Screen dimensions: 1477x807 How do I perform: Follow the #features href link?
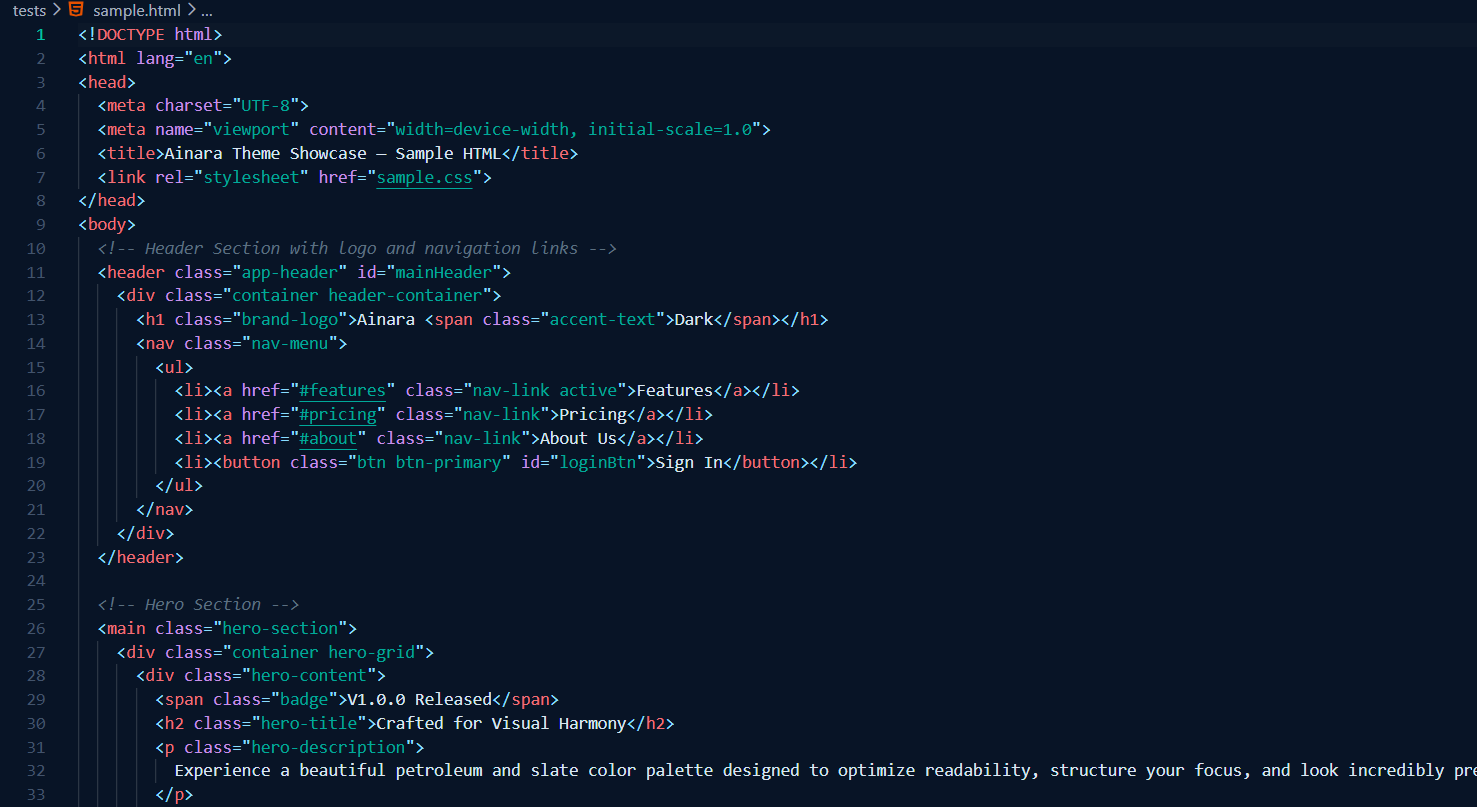(x=342, y=390)
